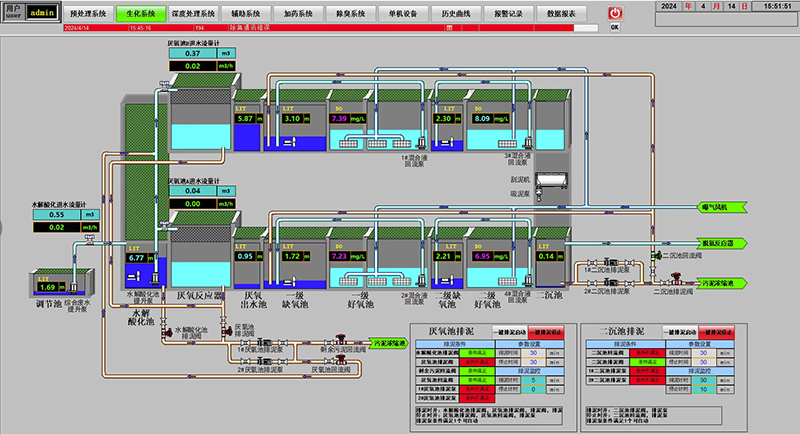Screen dimensions: 800x434
Task: Click the 二沉池排泥阀 green condition indicator
Action: point(647,362)
